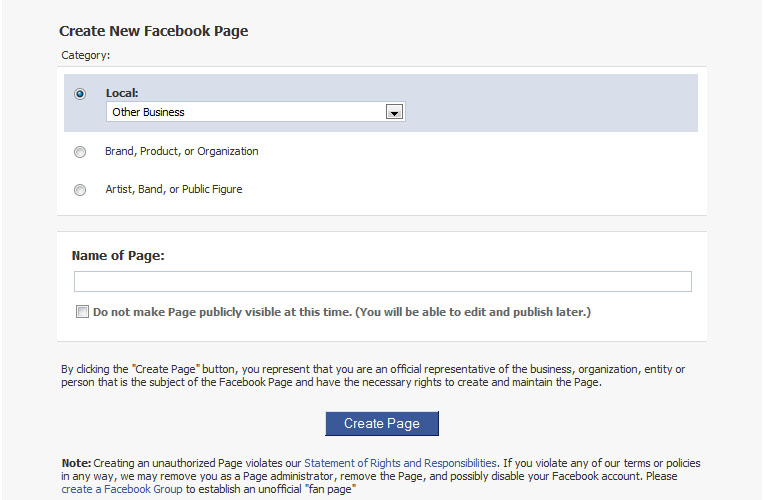
Task: Check the Do not make Page publicly visible box
Action: [x=82, y=312]
